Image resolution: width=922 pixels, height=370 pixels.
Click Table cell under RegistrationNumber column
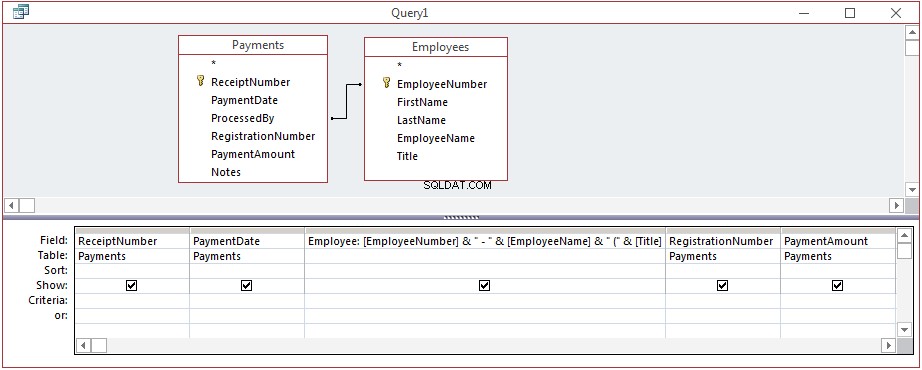pyautogui.click(x=723, y=256)
